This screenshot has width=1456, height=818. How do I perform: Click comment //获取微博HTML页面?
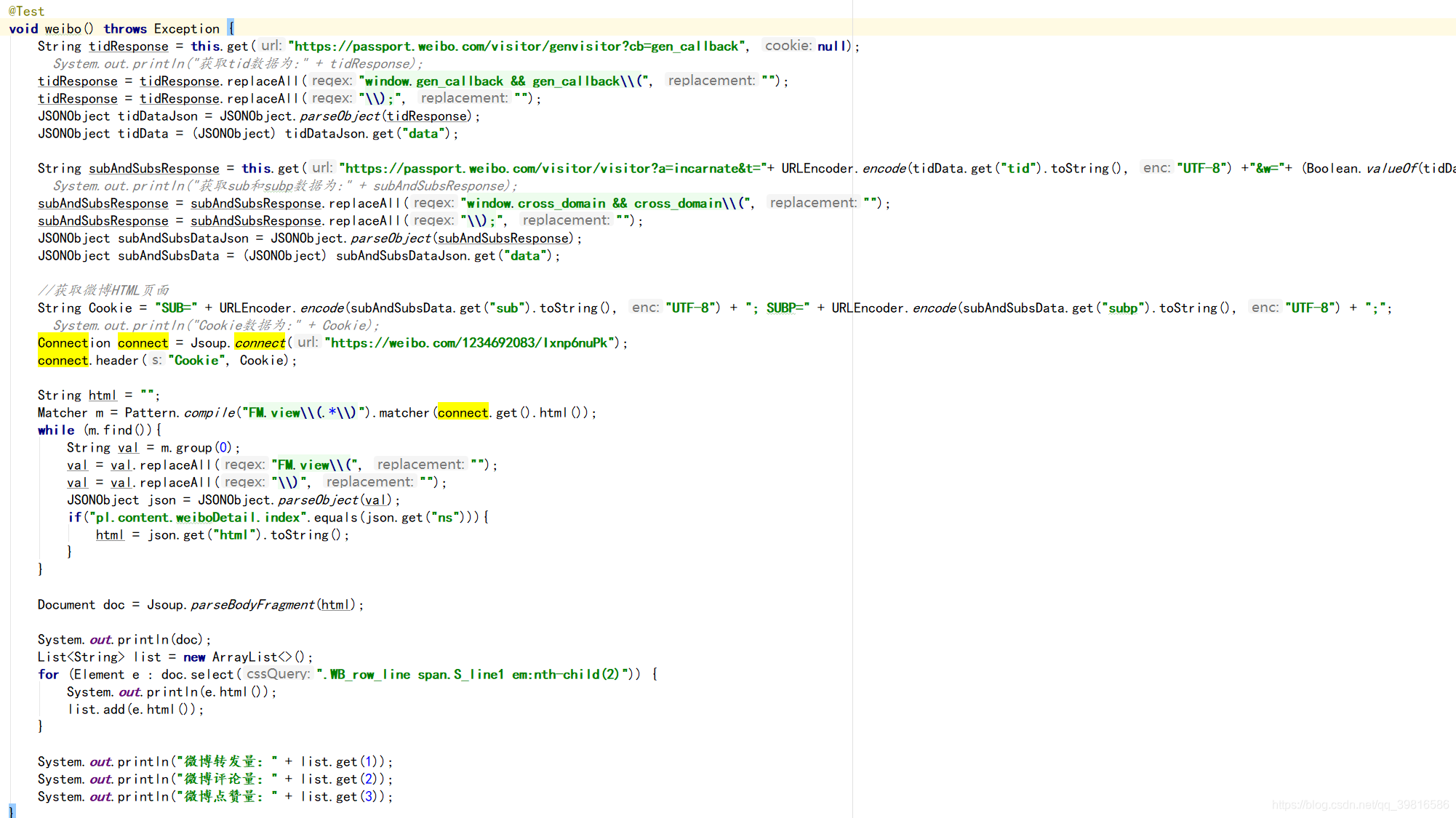(103, 290)
